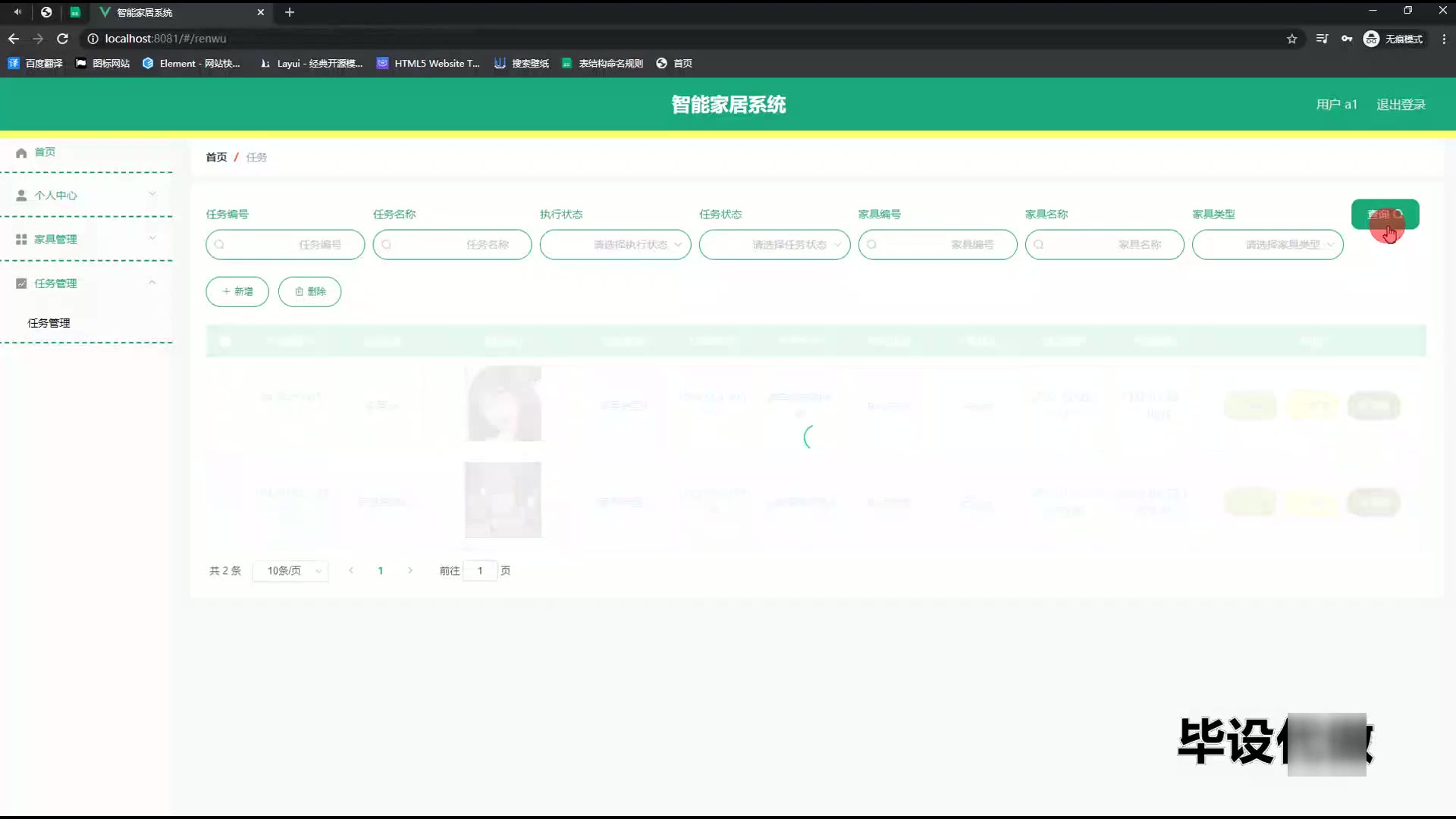
Task: Click 首页 breadcrumb link
Action: pos(216,157)
